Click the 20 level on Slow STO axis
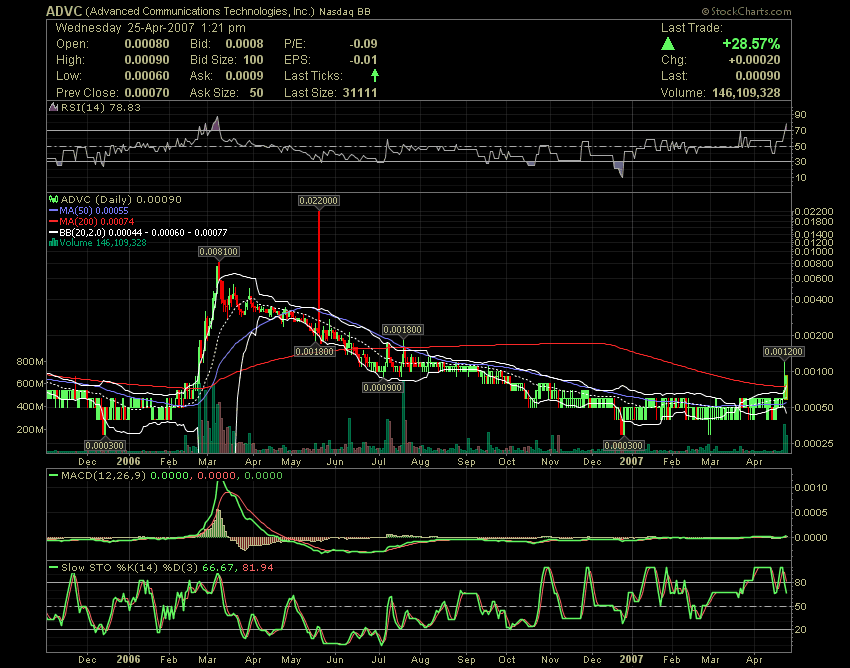 (x=801, y=630)
